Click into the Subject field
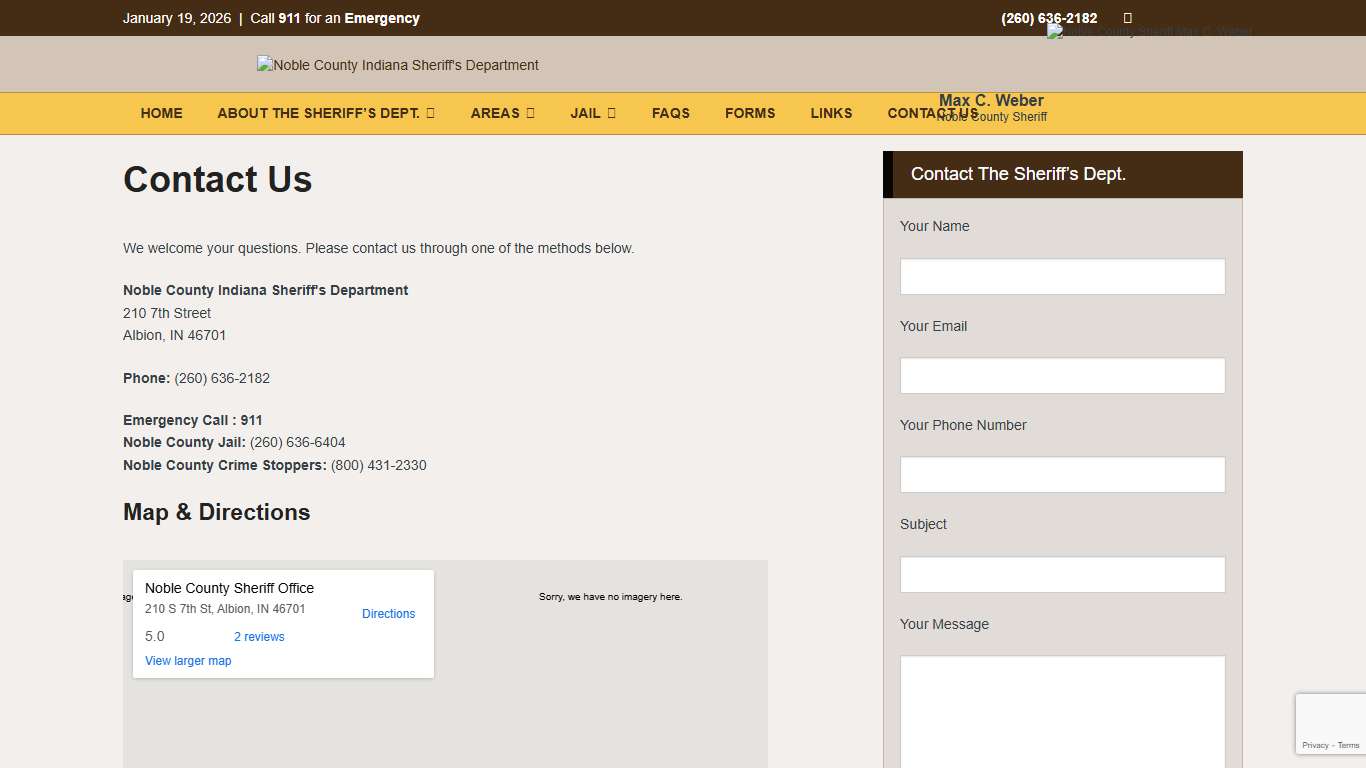 click(x=1062, y=575)
